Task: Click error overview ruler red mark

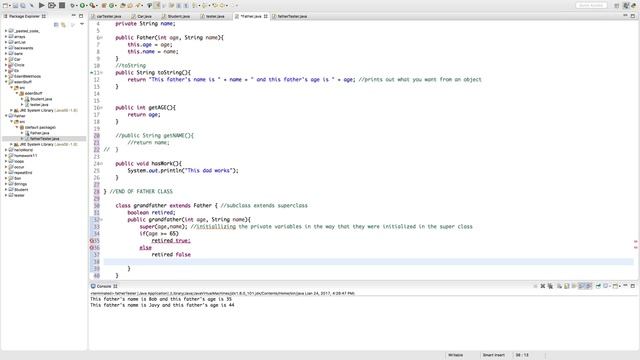Action: pyautogui.click(x=636, y=242)
